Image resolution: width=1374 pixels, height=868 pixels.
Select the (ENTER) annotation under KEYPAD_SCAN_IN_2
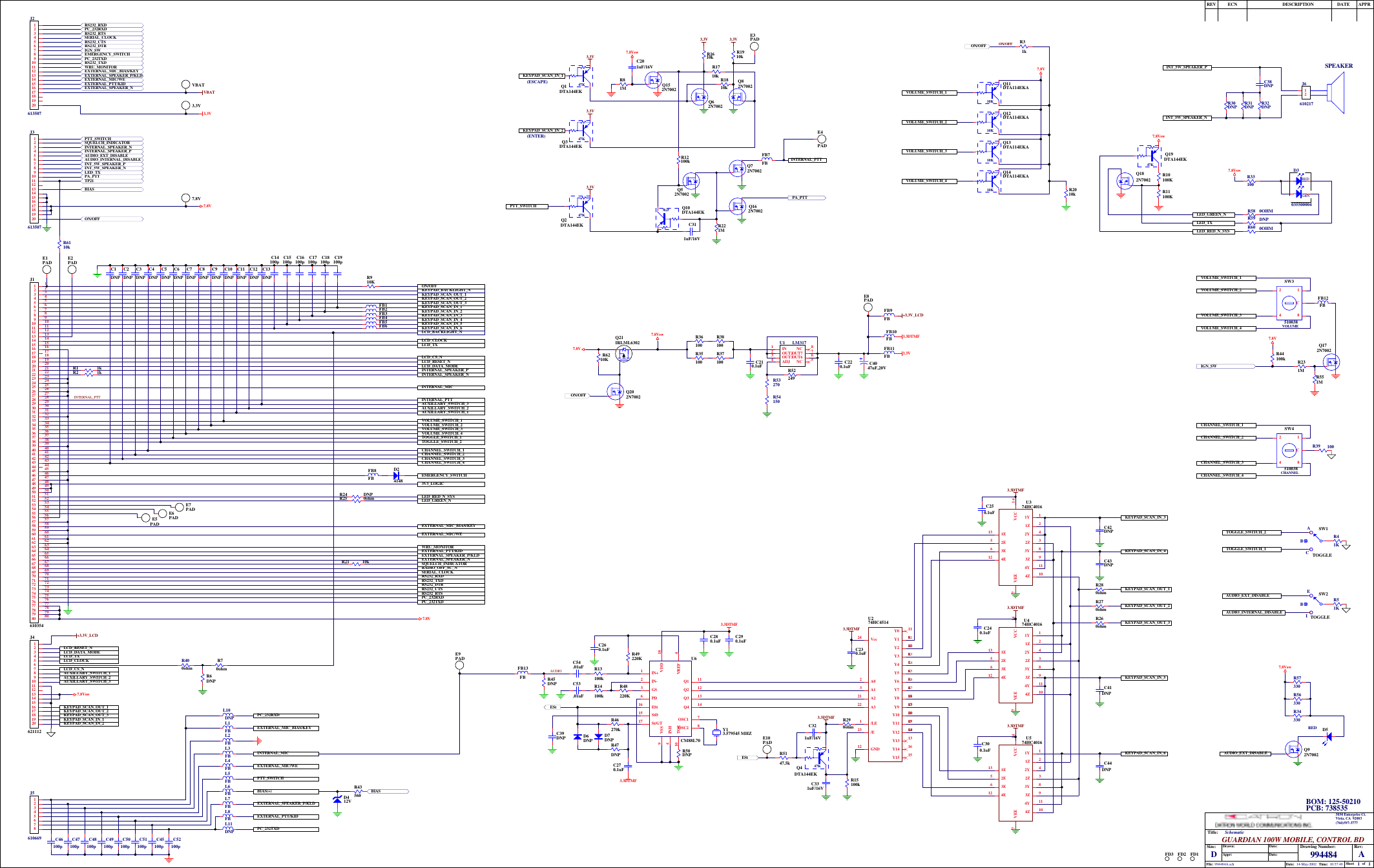click(536, 136)
